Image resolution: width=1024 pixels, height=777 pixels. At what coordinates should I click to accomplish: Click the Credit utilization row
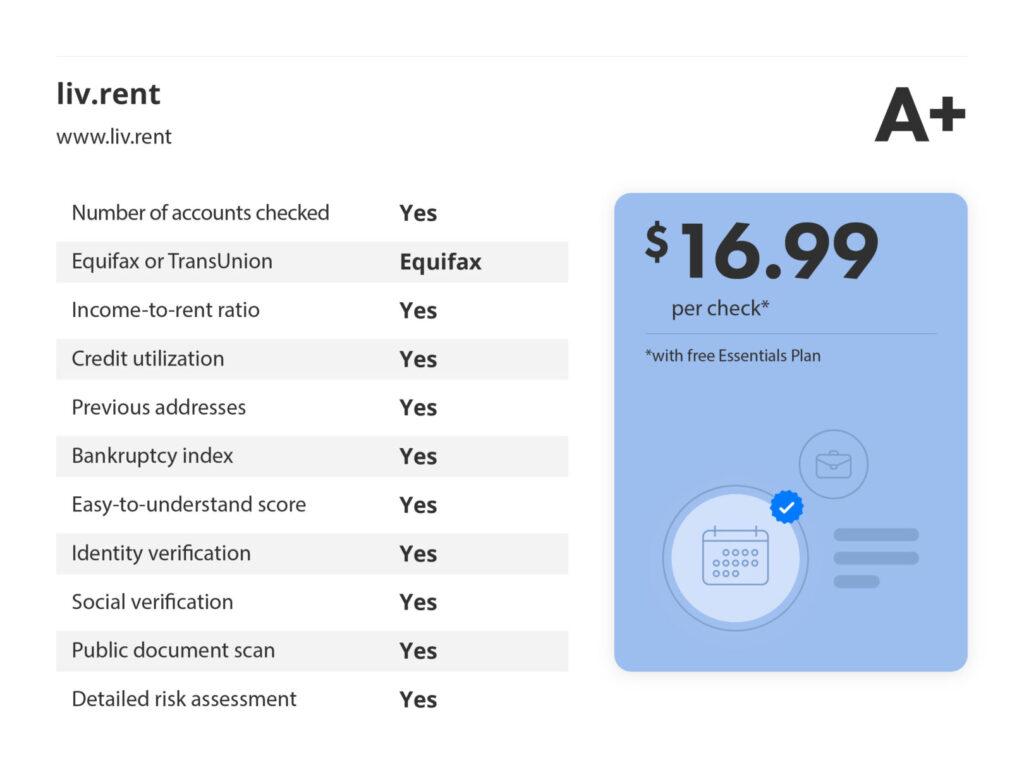pyautogui.click(x=312, y=359)
